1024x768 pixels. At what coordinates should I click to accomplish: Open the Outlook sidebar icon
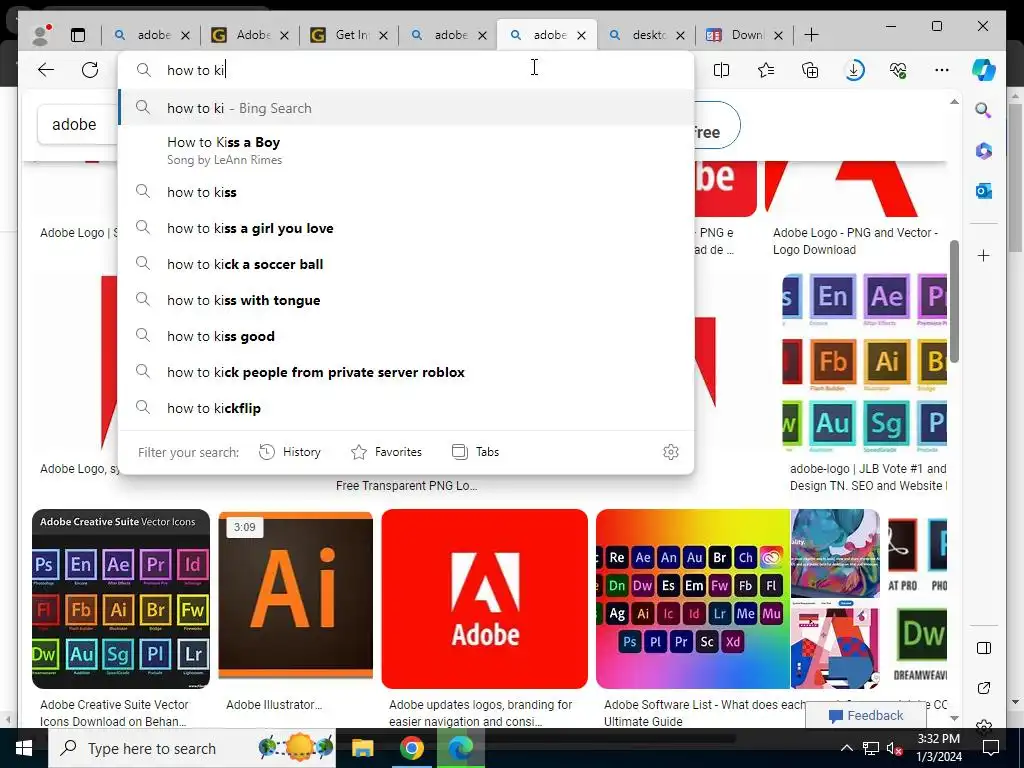coord(984,191)
